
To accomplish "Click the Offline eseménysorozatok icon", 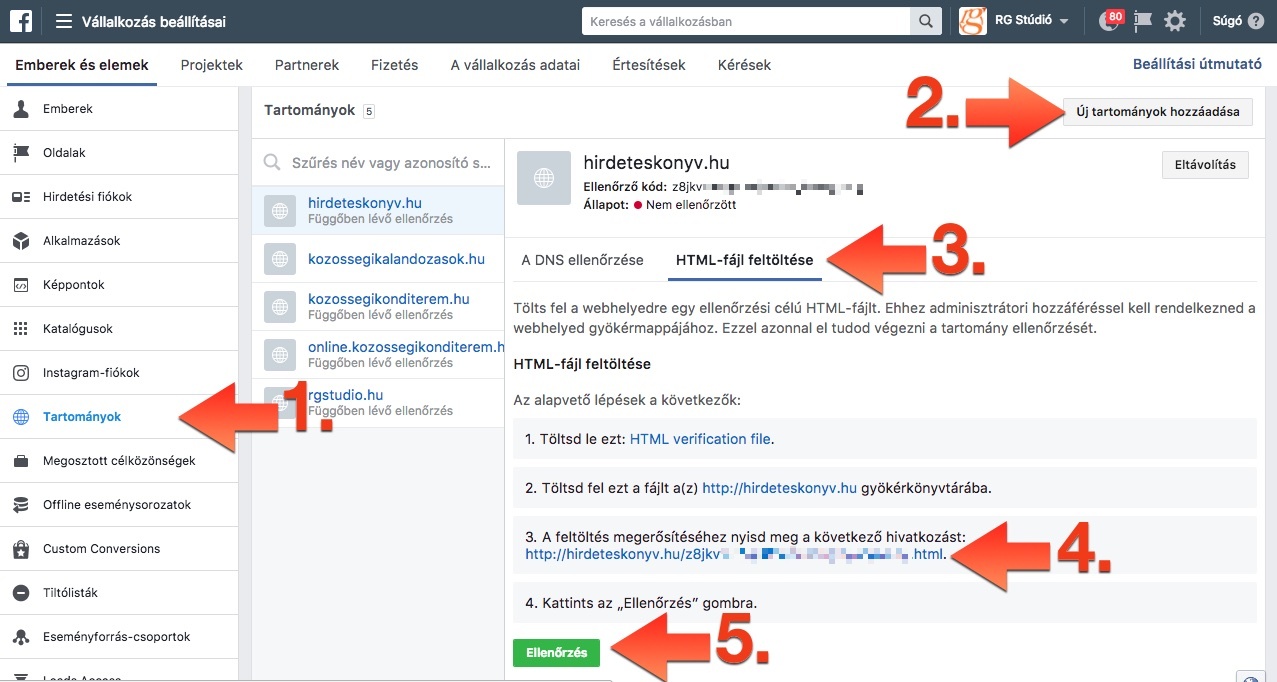I will [20, 505].
